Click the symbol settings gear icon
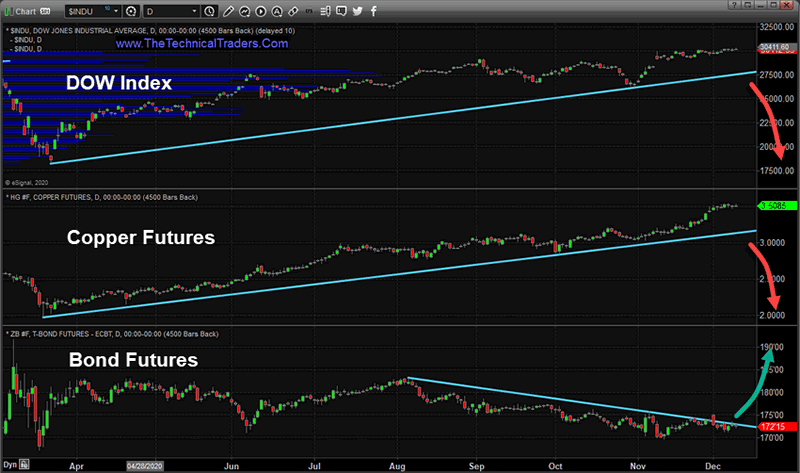Viewport: 800px width, 473px height. point(131,11)
